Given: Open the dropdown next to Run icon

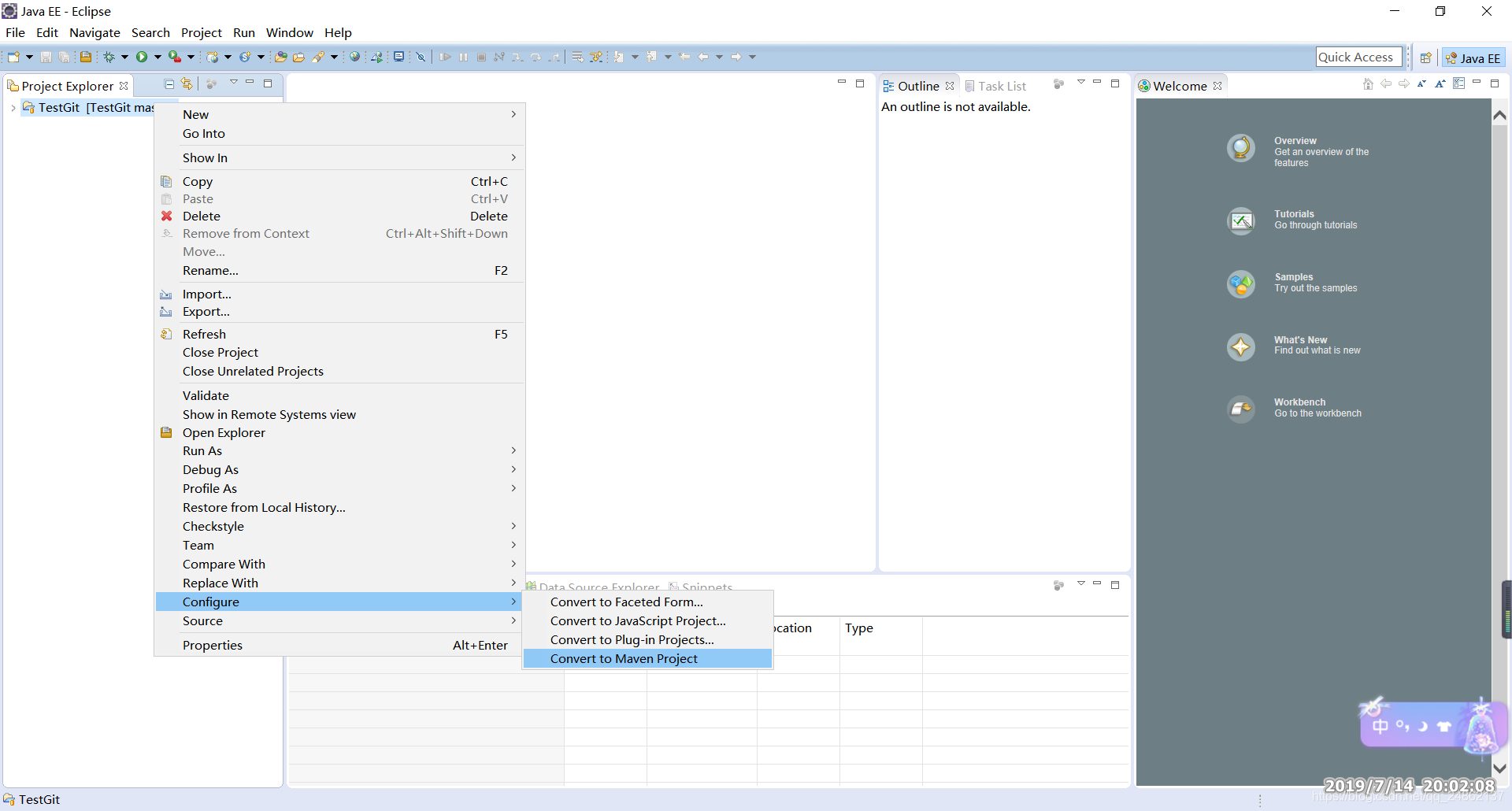Looking at the screenshot, I should point(157,57).
